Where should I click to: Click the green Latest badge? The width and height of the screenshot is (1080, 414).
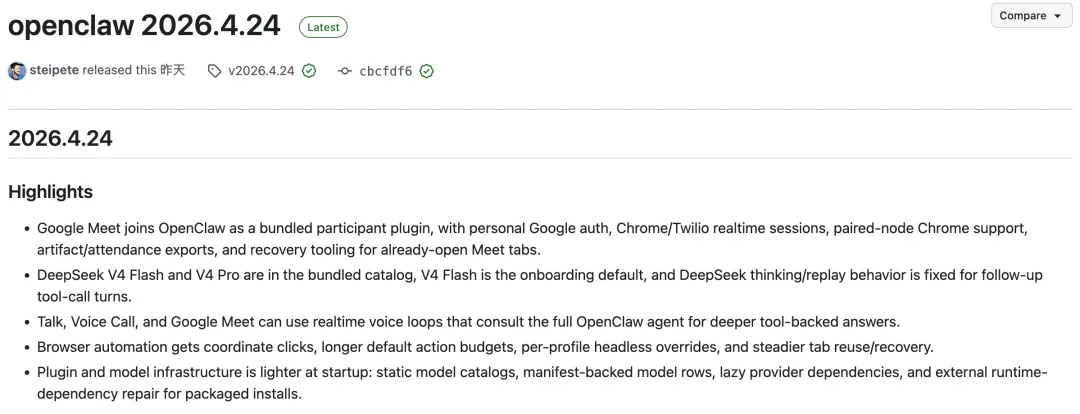click(323, 27)
